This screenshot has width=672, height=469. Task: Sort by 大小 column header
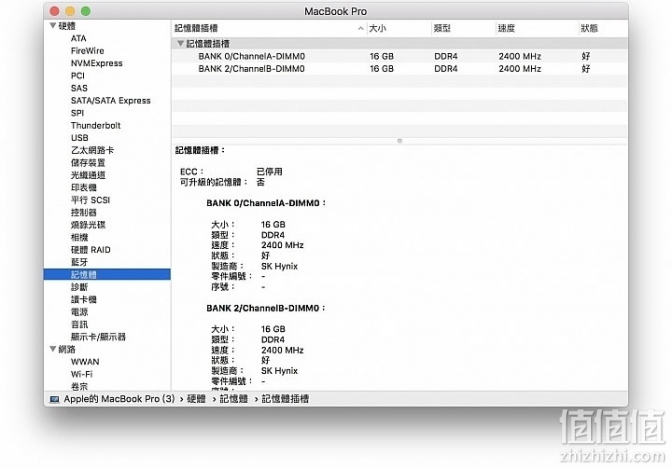click(378, 28)
